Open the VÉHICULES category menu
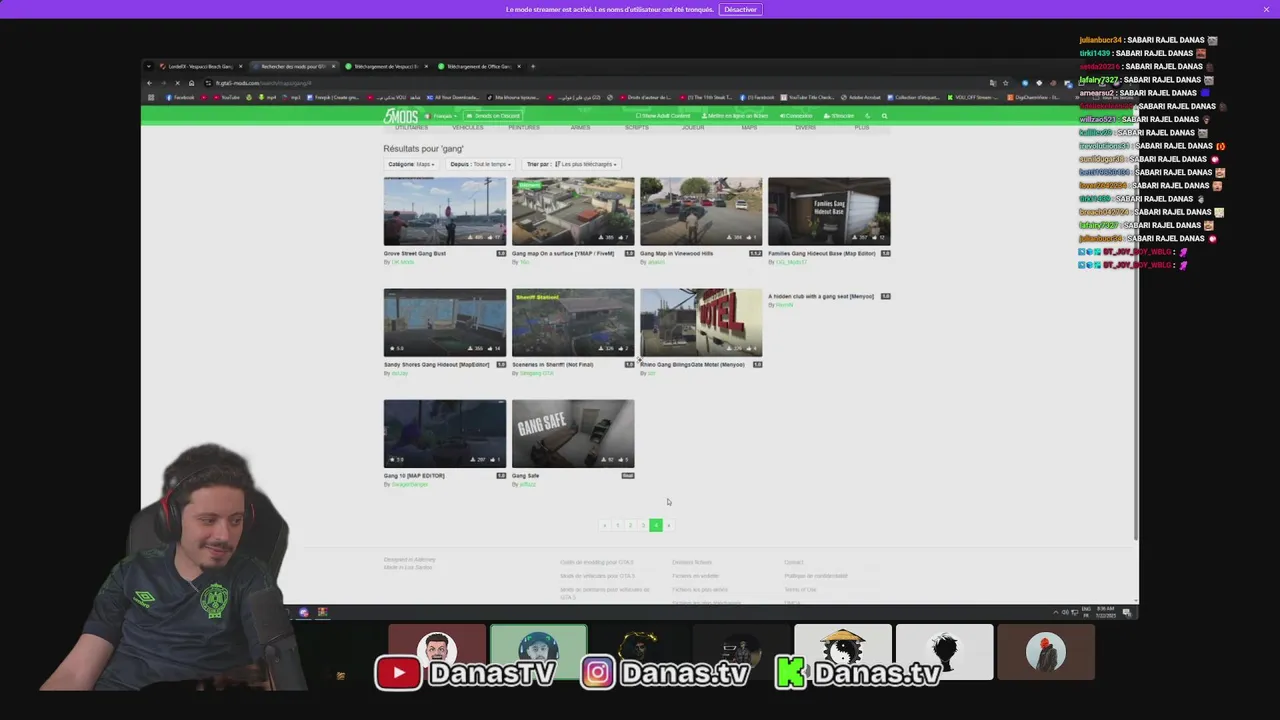 [x=467, y=128]
